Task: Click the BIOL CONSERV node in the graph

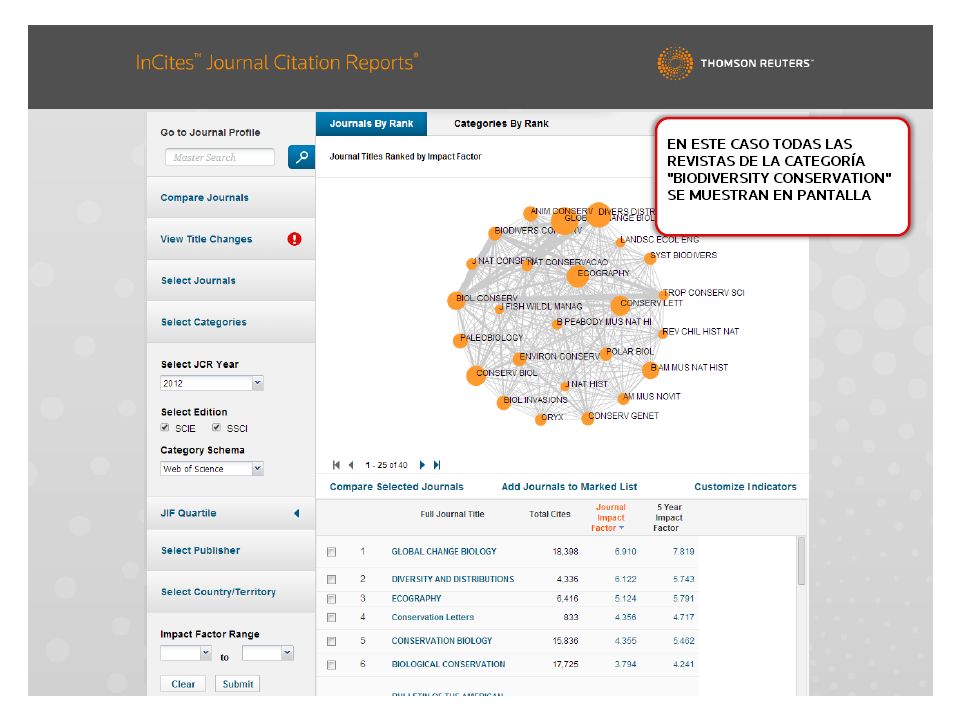Action: [456, 300]
